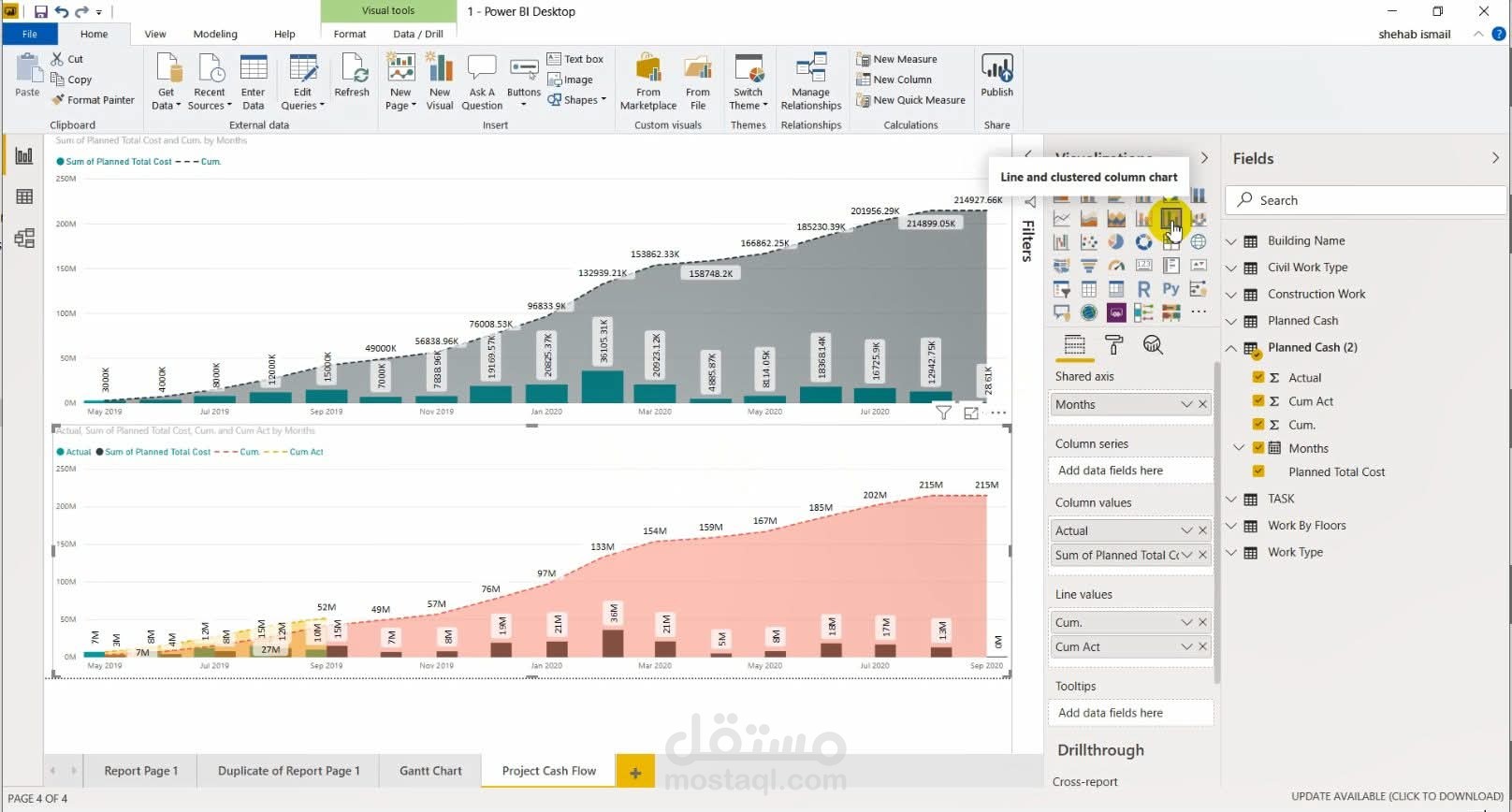
Task: Open the Data view in left sidebar
Action: pyautogui.click(x=24, y=196)
